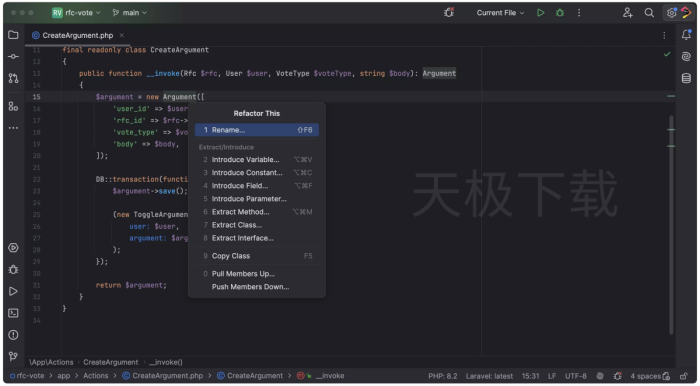The width and height of the screenshot is (700, 386).
Task: Open the Terminal tool window icon
Action: coord(13,313)
